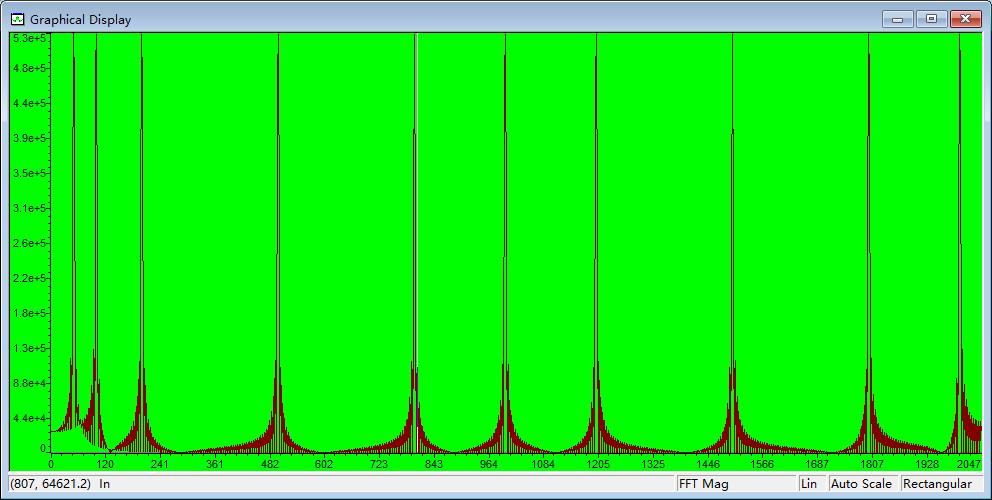The width and height of the screenshot is (992, 500).
Task: Click the x-axis label 1084
Action: point(543,464)
